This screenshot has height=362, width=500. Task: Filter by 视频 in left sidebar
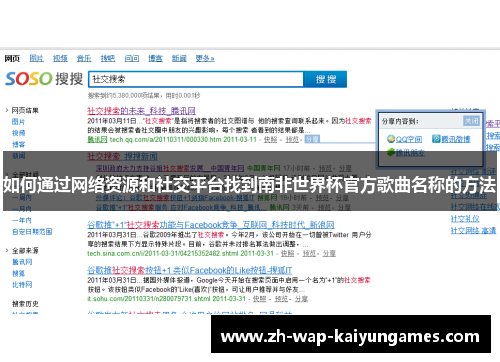tap(18, 133)
